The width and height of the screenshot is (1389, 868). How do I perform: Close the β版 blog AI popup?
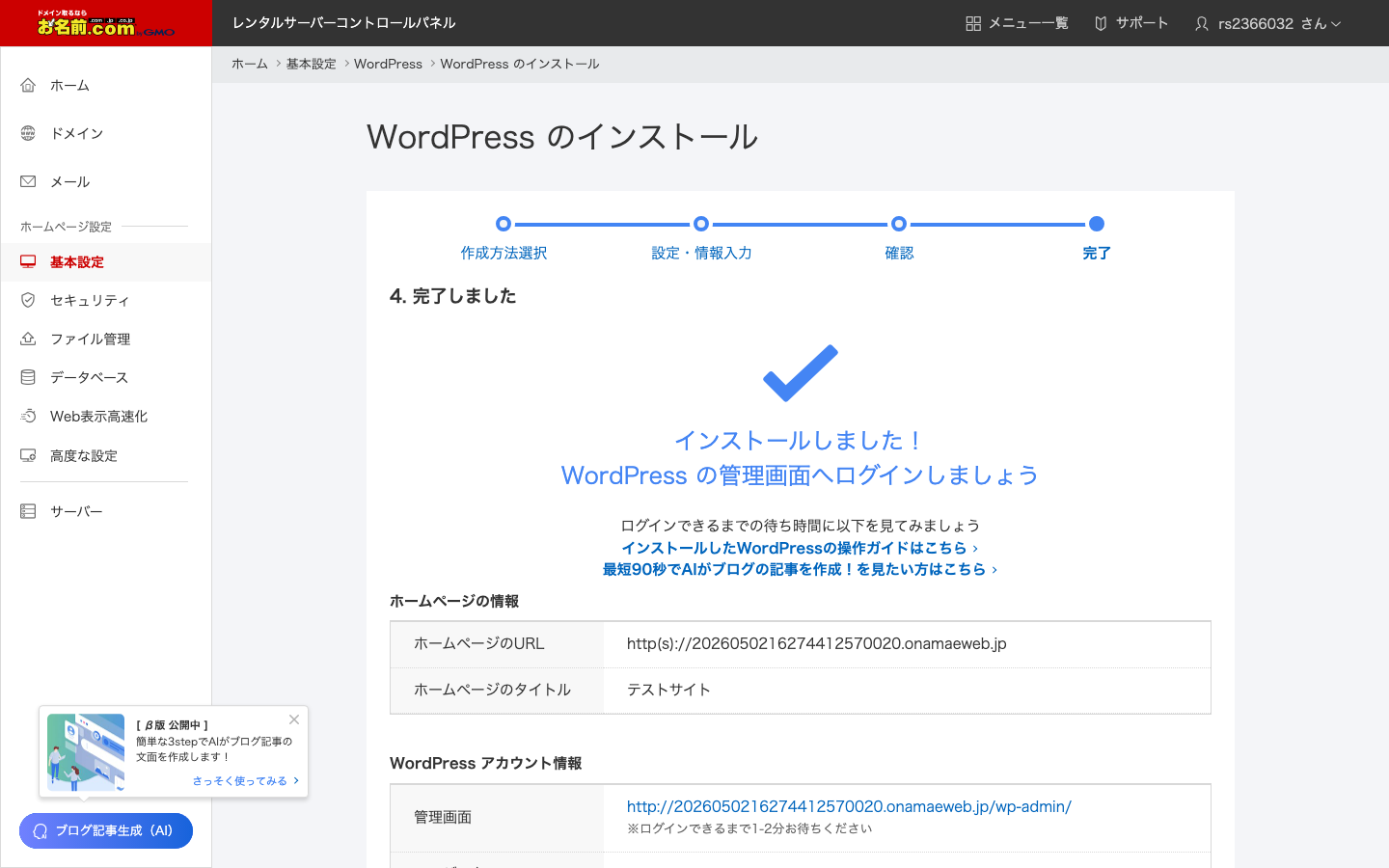coord(294,719)
